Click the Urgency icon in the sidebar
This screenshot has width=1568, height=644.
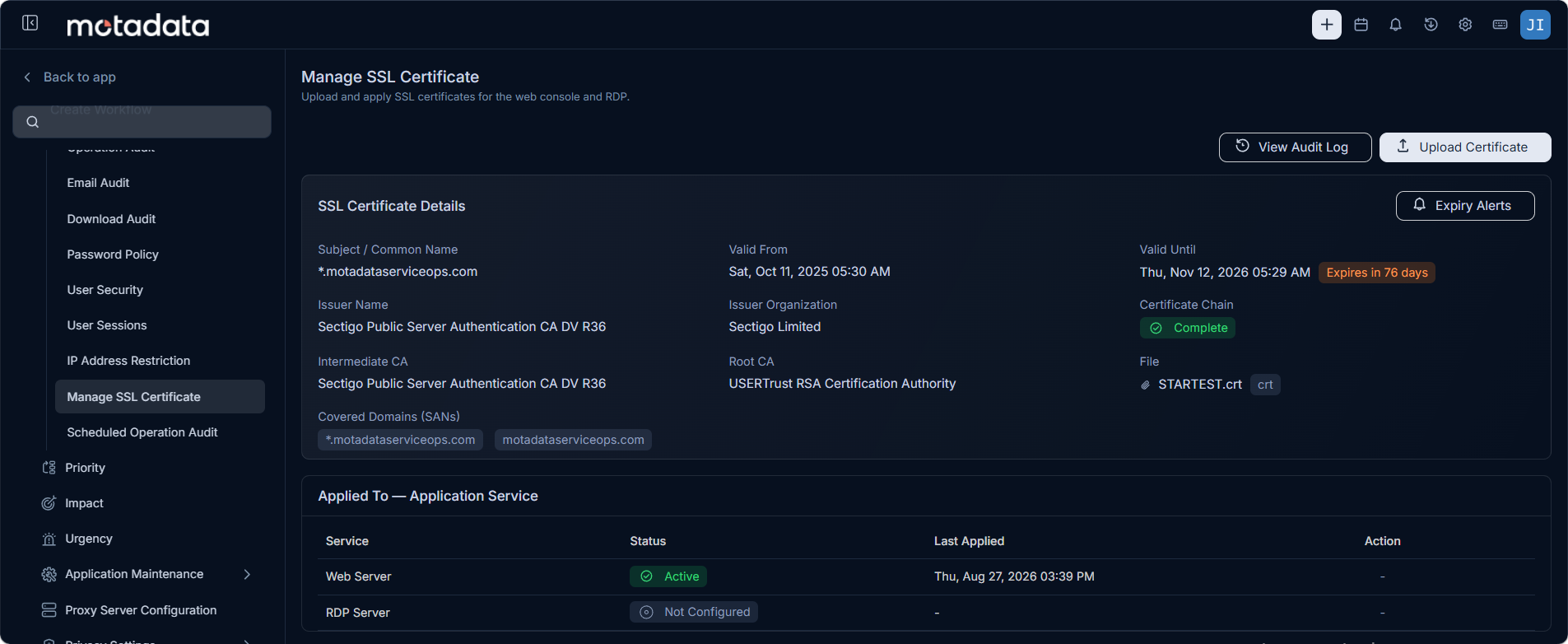coord(49,539)
